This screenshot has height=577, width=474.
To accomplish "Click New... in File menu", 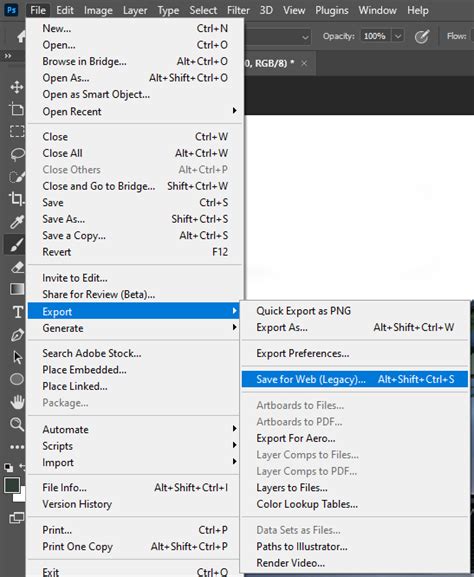I will tap(134, 28).
